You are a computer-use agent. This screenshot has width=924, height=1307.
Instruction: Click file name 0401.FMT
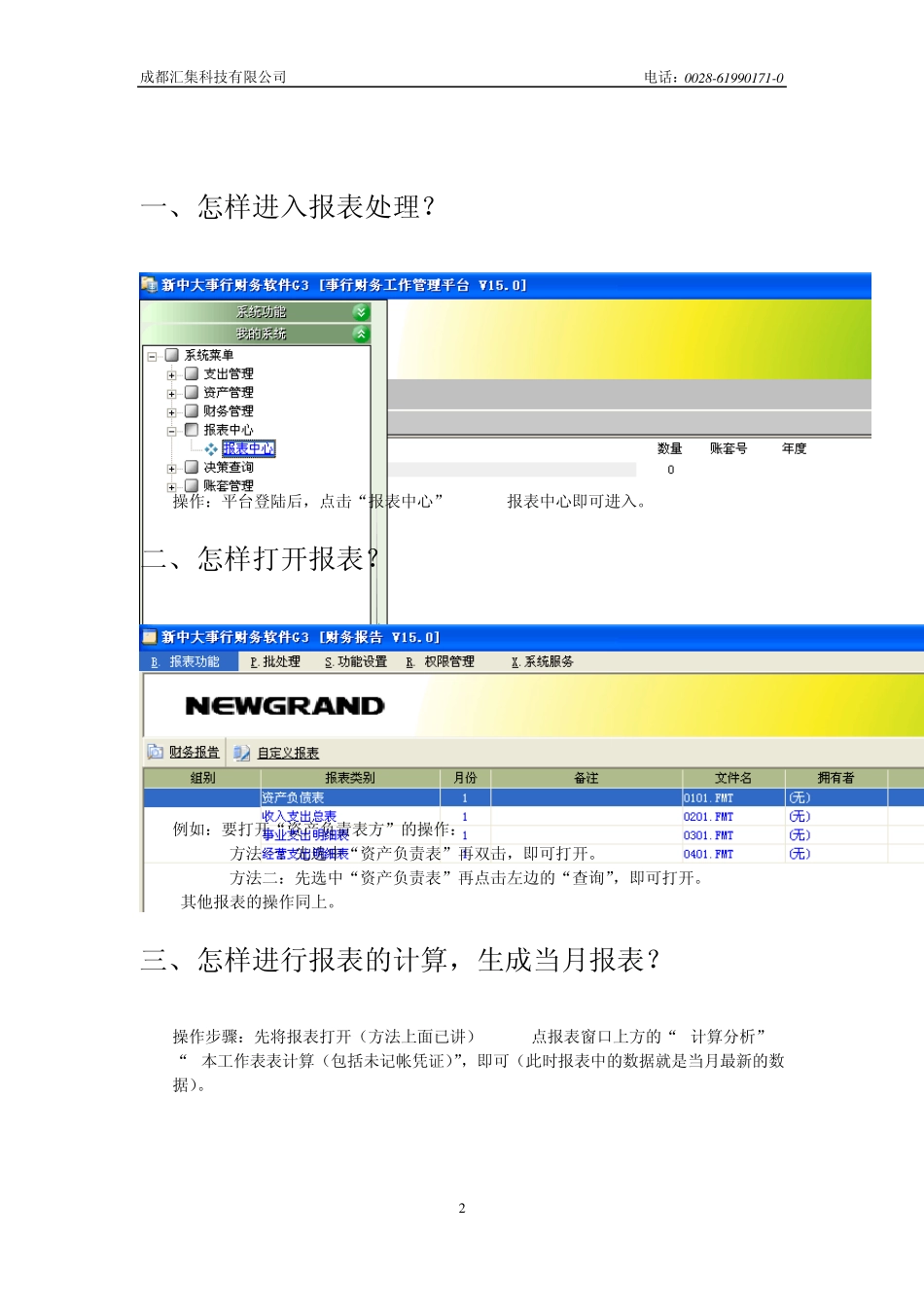point(708,854)
